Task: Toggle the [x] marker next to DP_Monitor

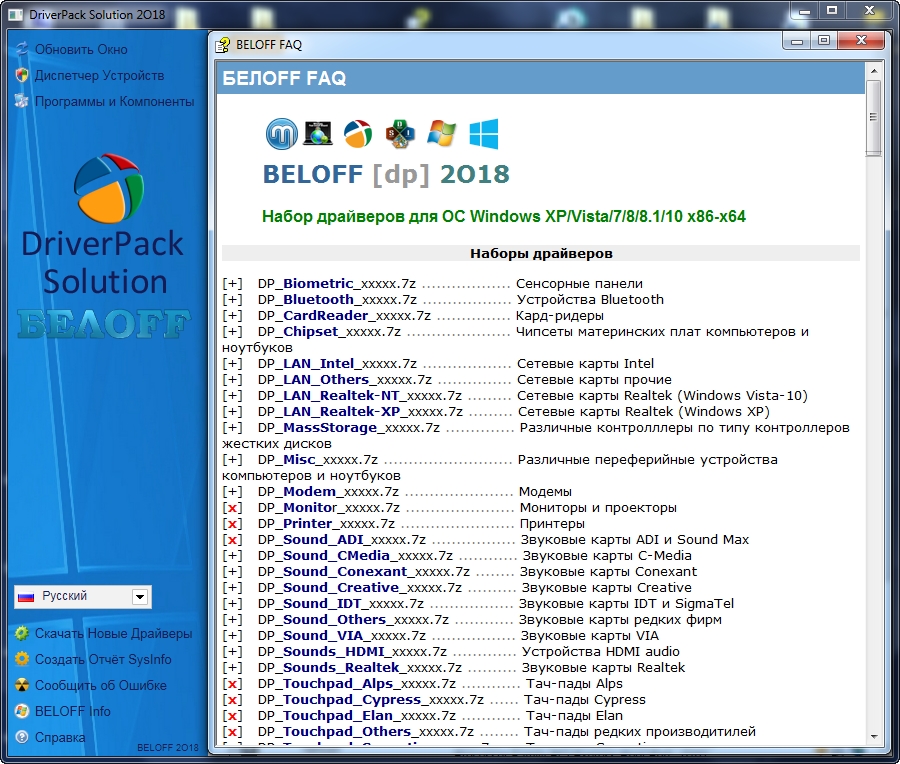Action: [232, 508]
